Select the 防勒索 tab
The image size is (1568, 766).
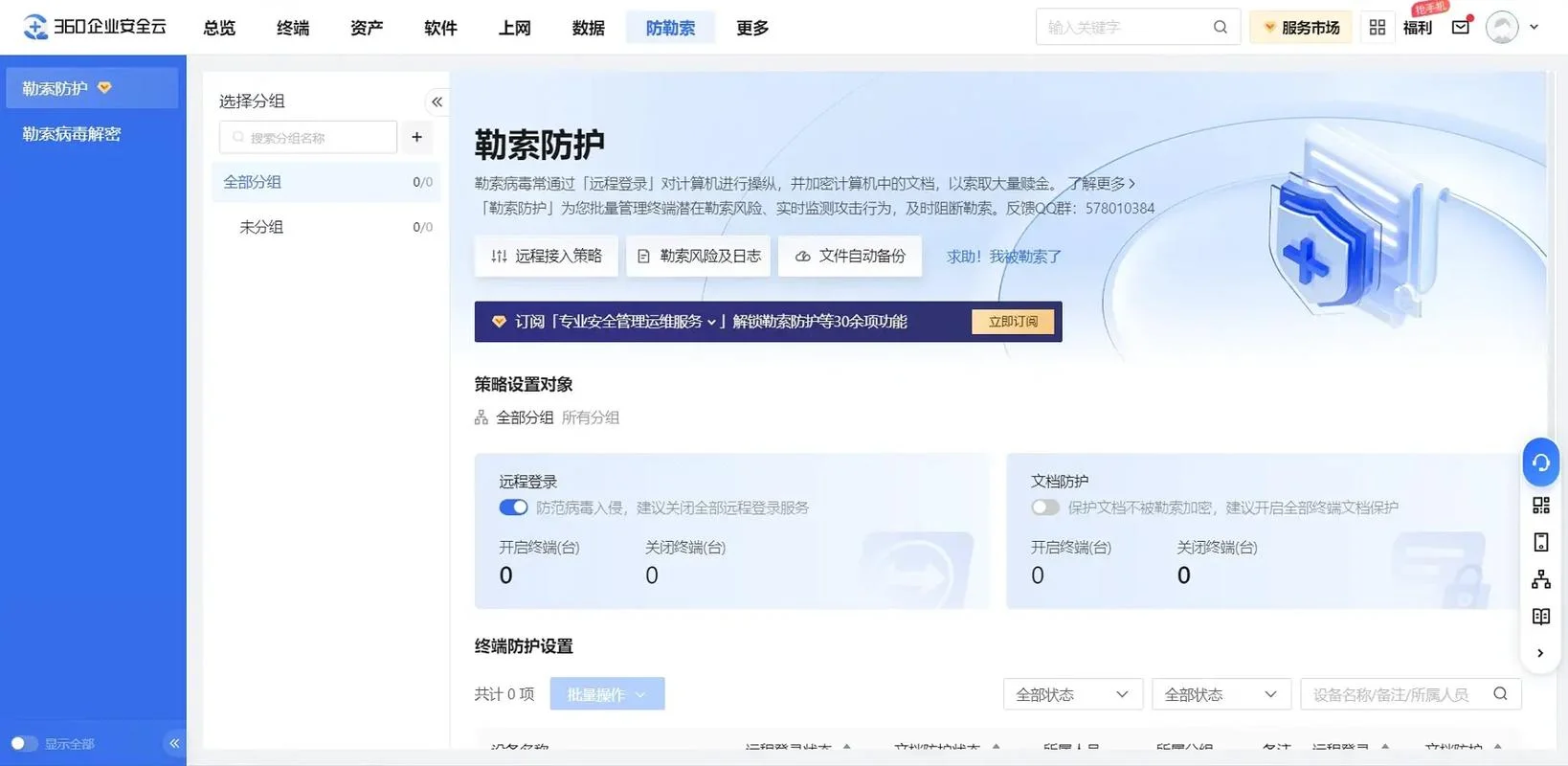pos(670,28)
